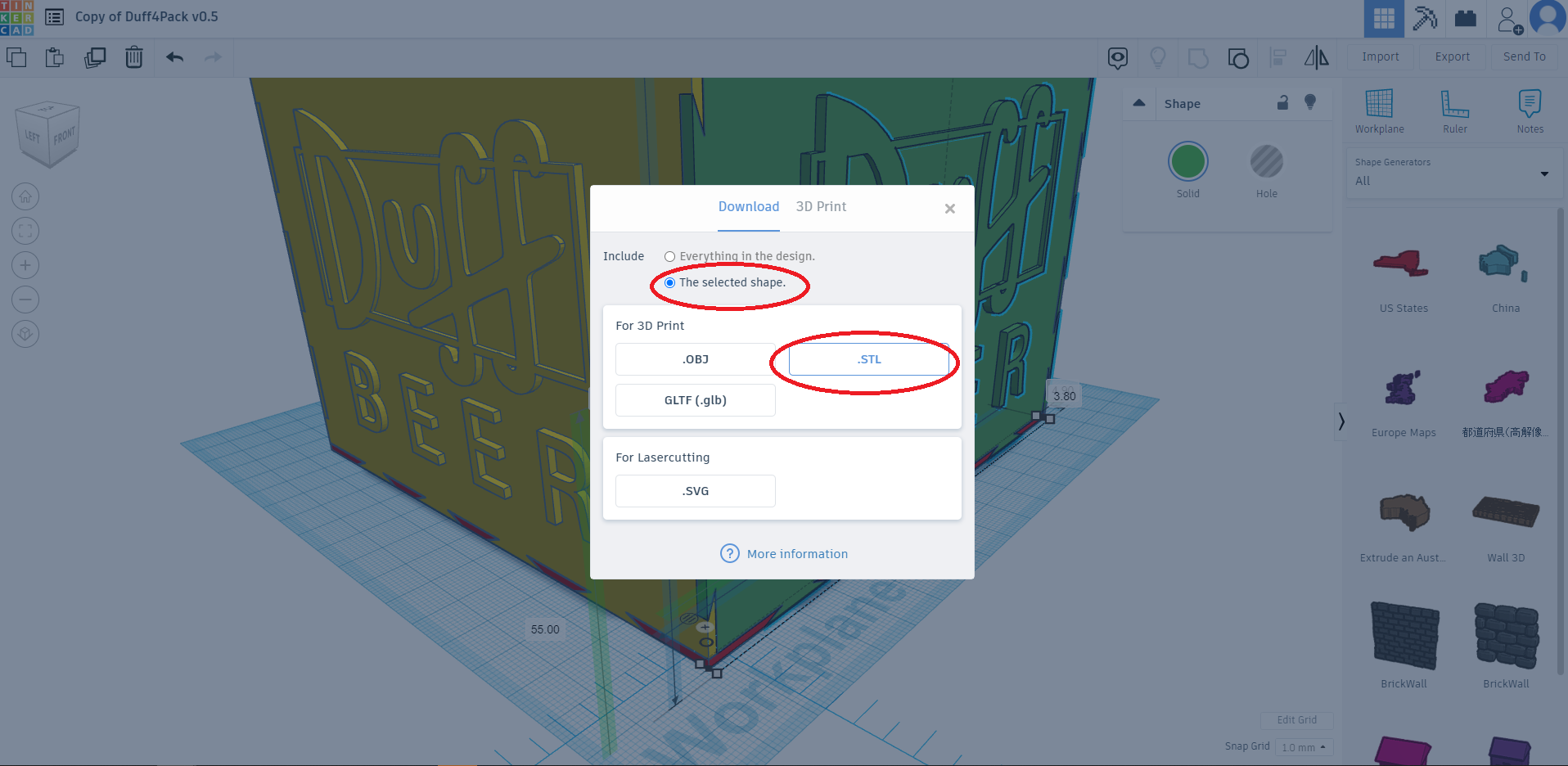Viewport: 1568px width, 766px height.
Task: Click the Group shapes icon
Action: point(1198,58)
